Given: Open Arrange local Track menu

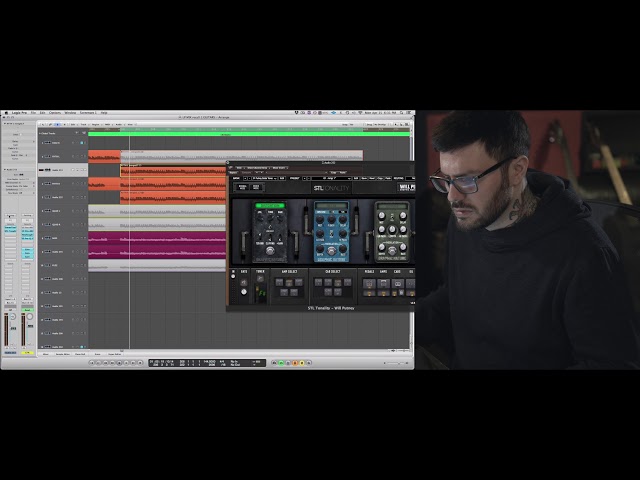Looking at the screenshot, I should [84, 124].
